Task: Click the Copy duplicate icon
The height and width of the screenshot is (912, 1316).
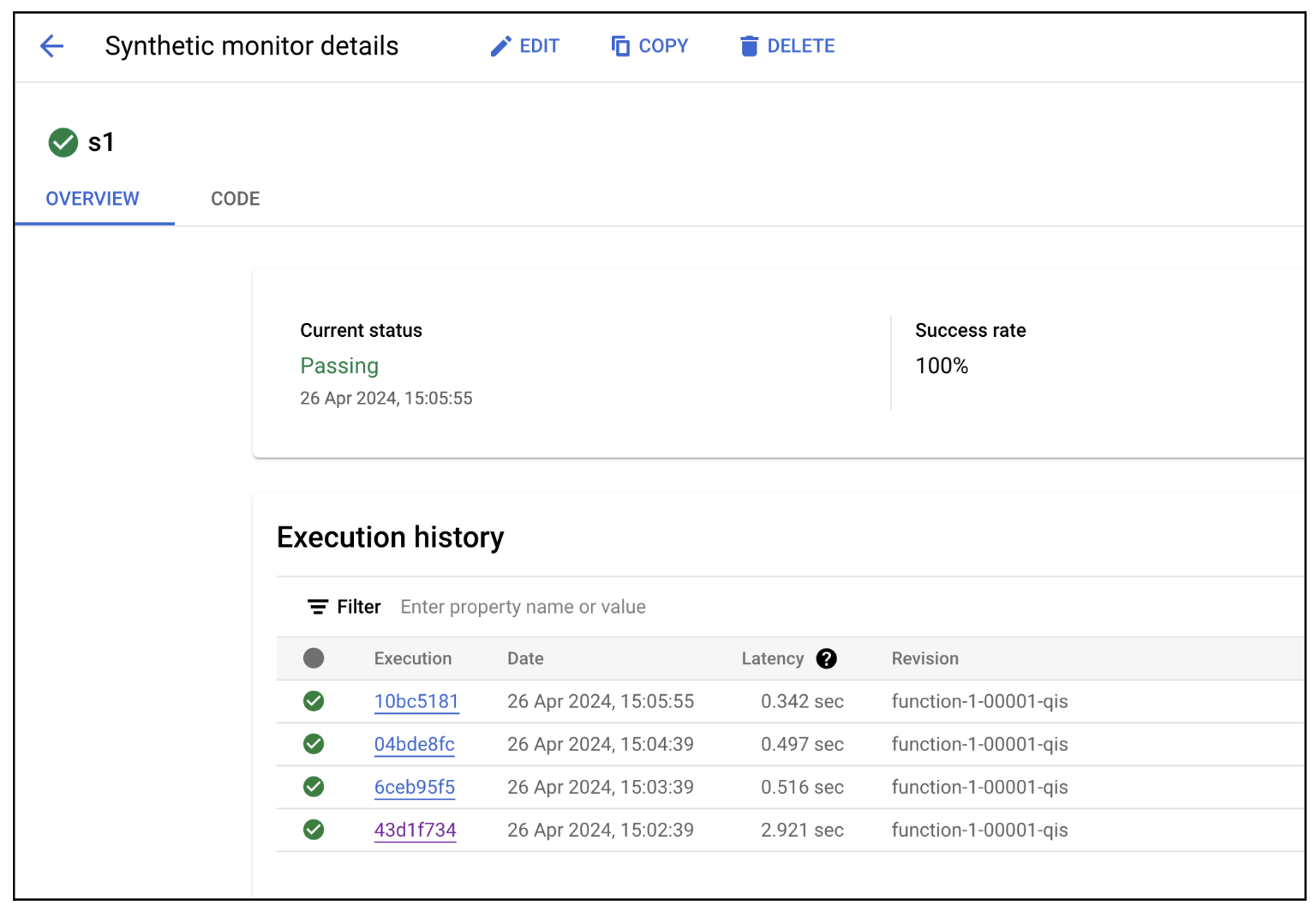Action: (x=620, y=46)
